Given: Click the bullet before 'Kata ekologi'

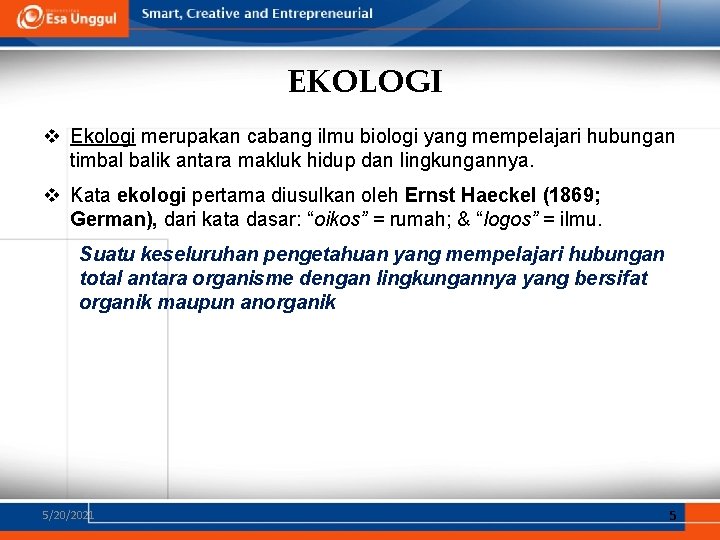Looking at the screenshot, I should 52,196.
